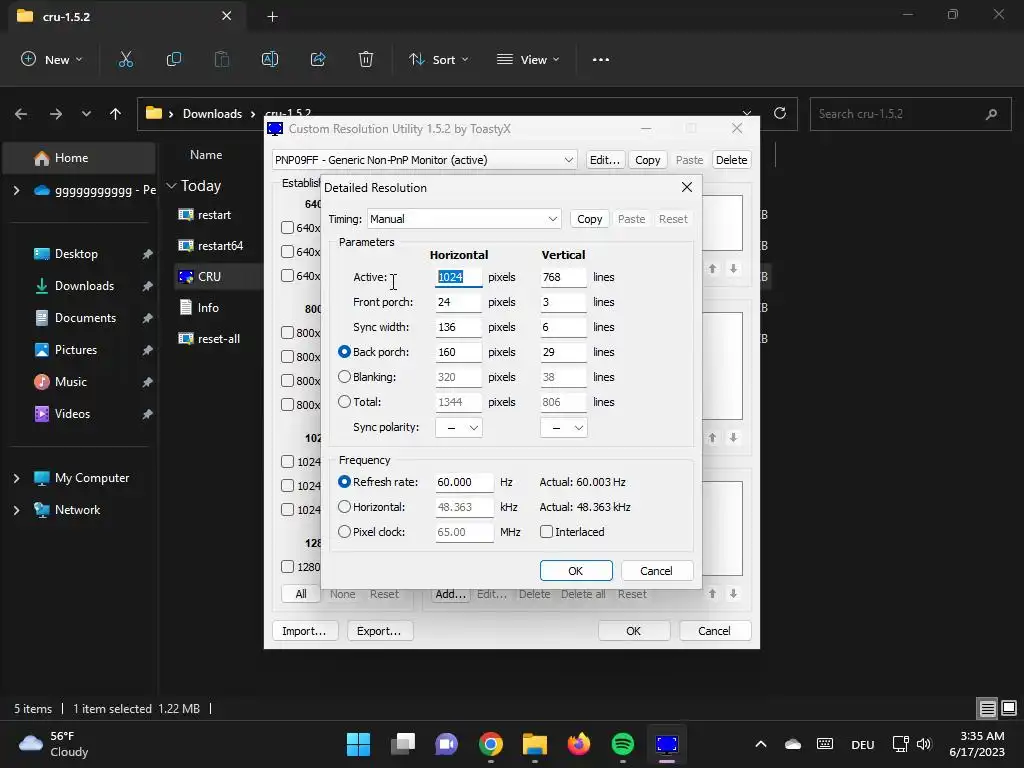The height and width of the screenshot is (768, 1024).
Task: Go back with Explorer back arrow
Action: coord(21,114)
